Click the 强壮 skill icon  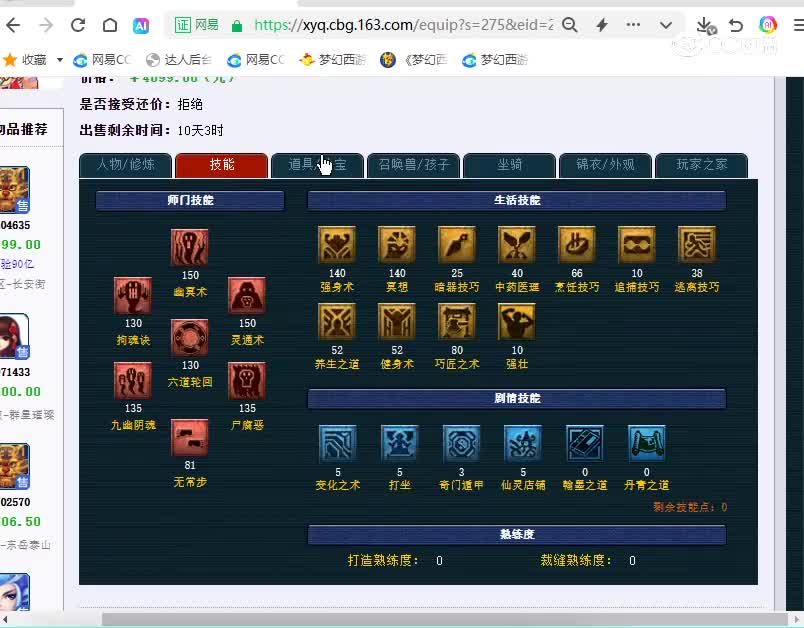click(x=517, y=321)
